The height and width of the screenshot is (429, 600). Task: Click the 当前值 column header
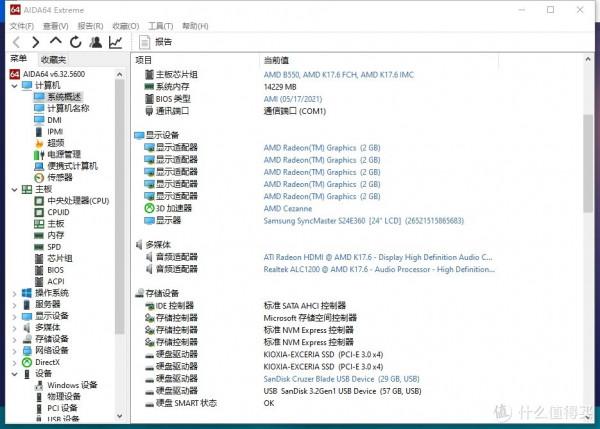tap(276, 60)
